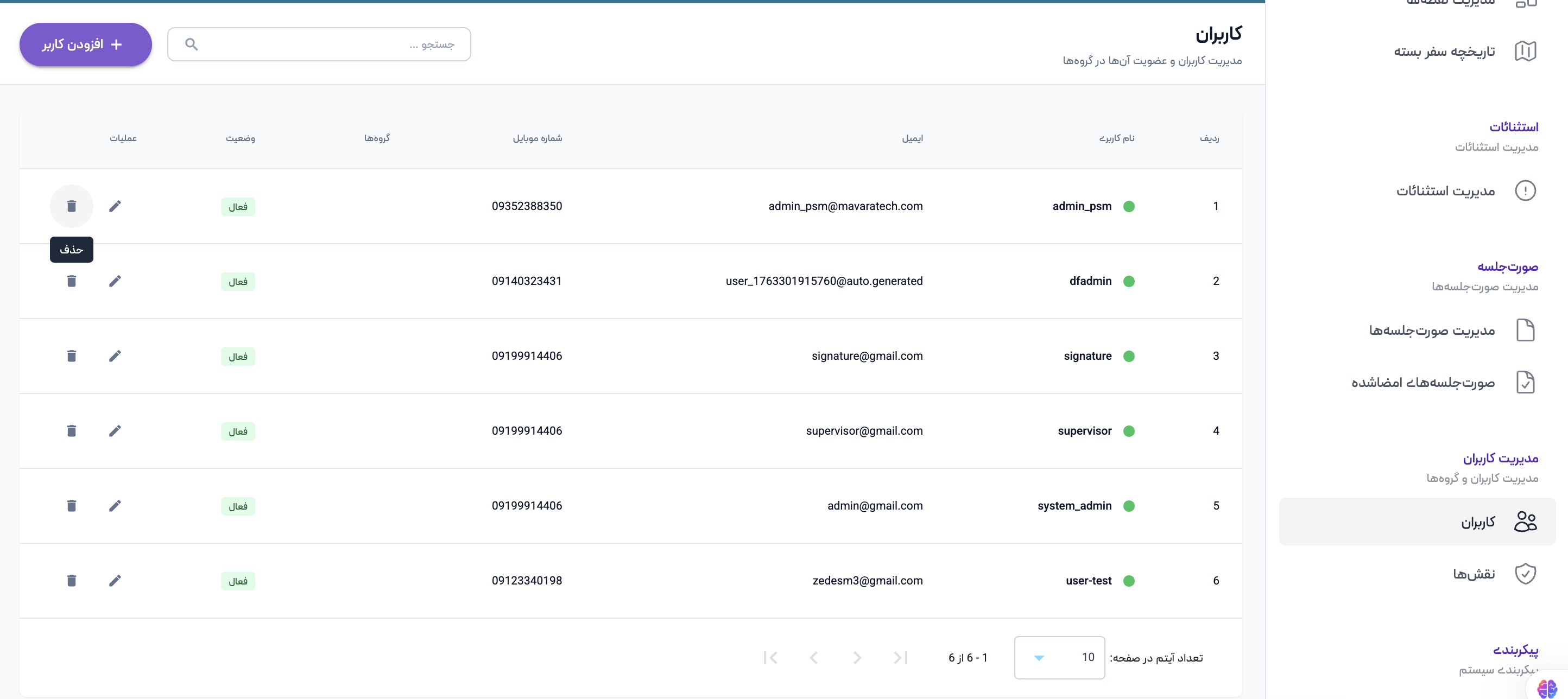Edit the supervisor user row
Image resolution: width=1568 pixels, height=699 pixels.
[x=115, y=431]
